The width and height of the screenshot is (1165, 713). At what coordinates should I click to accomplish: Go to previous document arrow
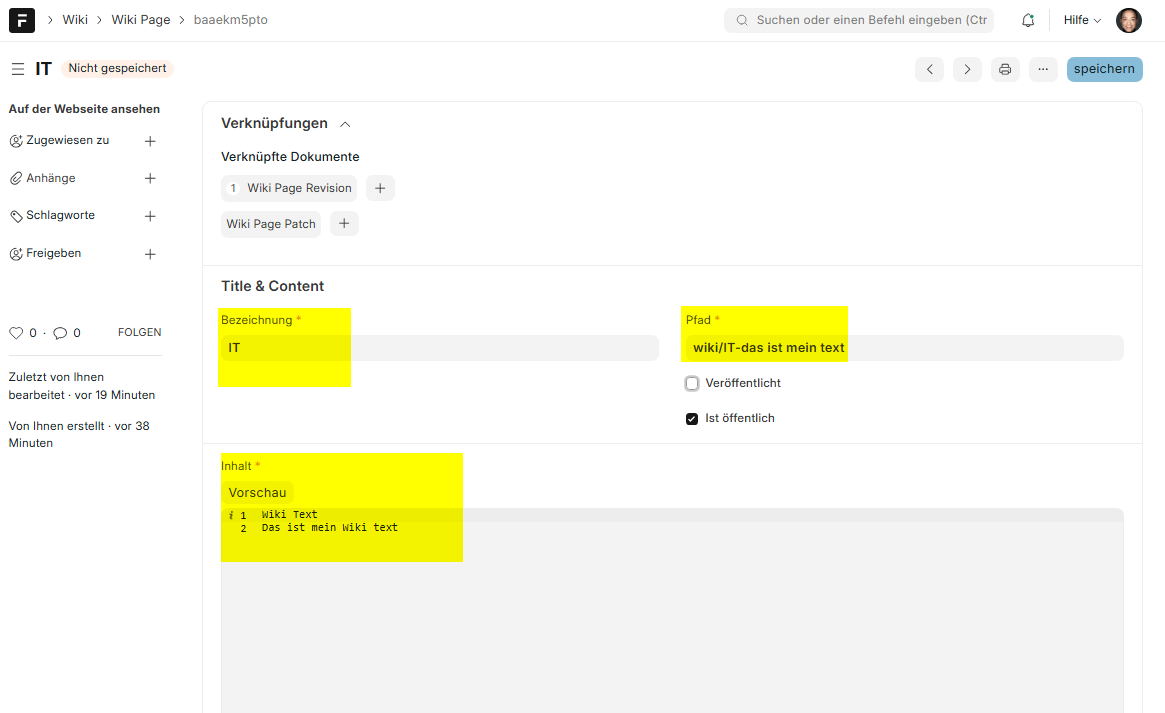[929, 69]
